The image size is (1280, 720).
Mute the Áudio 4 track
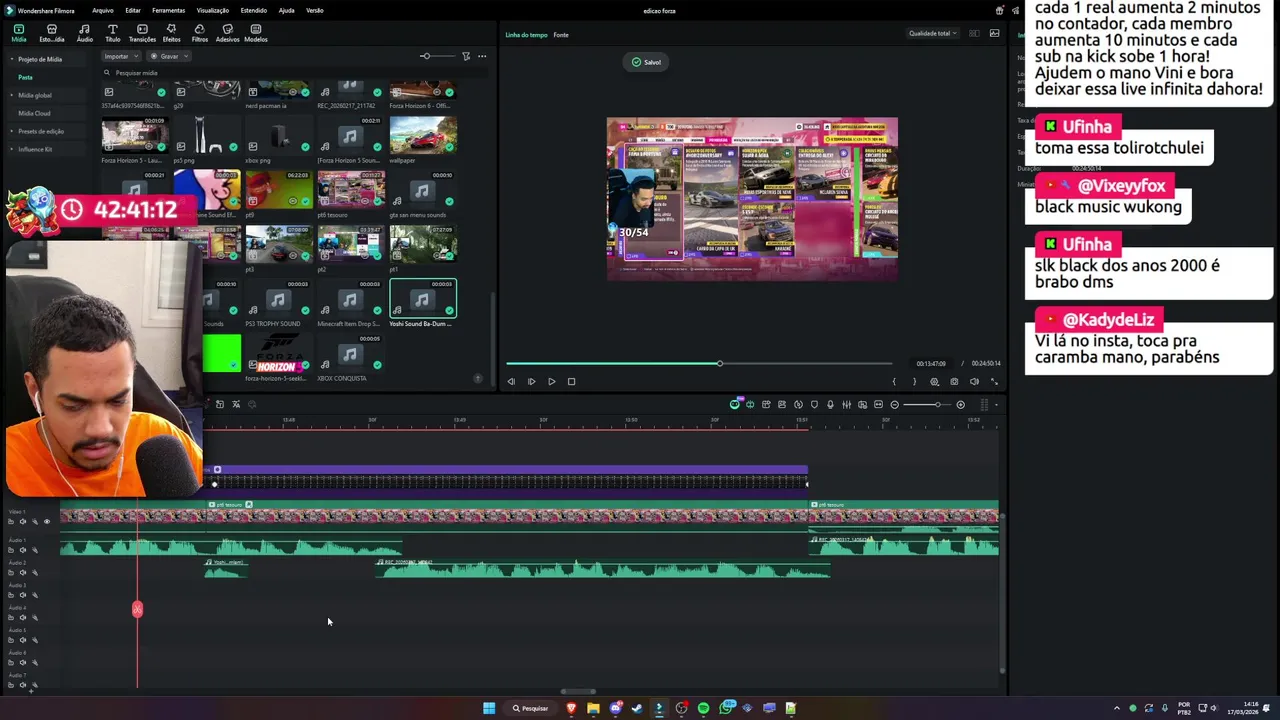[x=23, y=618]
